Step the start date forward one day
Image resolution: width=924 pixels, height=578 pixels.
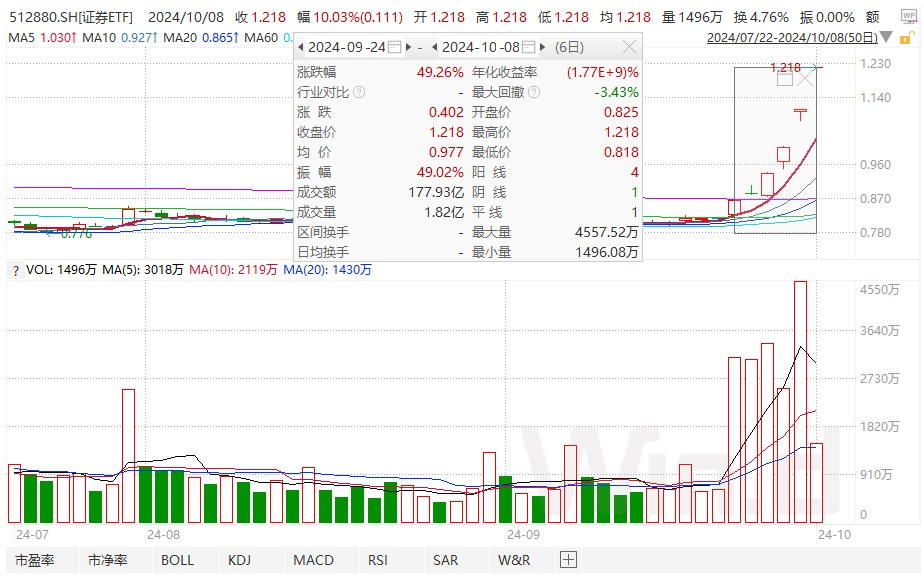[410, 47]
